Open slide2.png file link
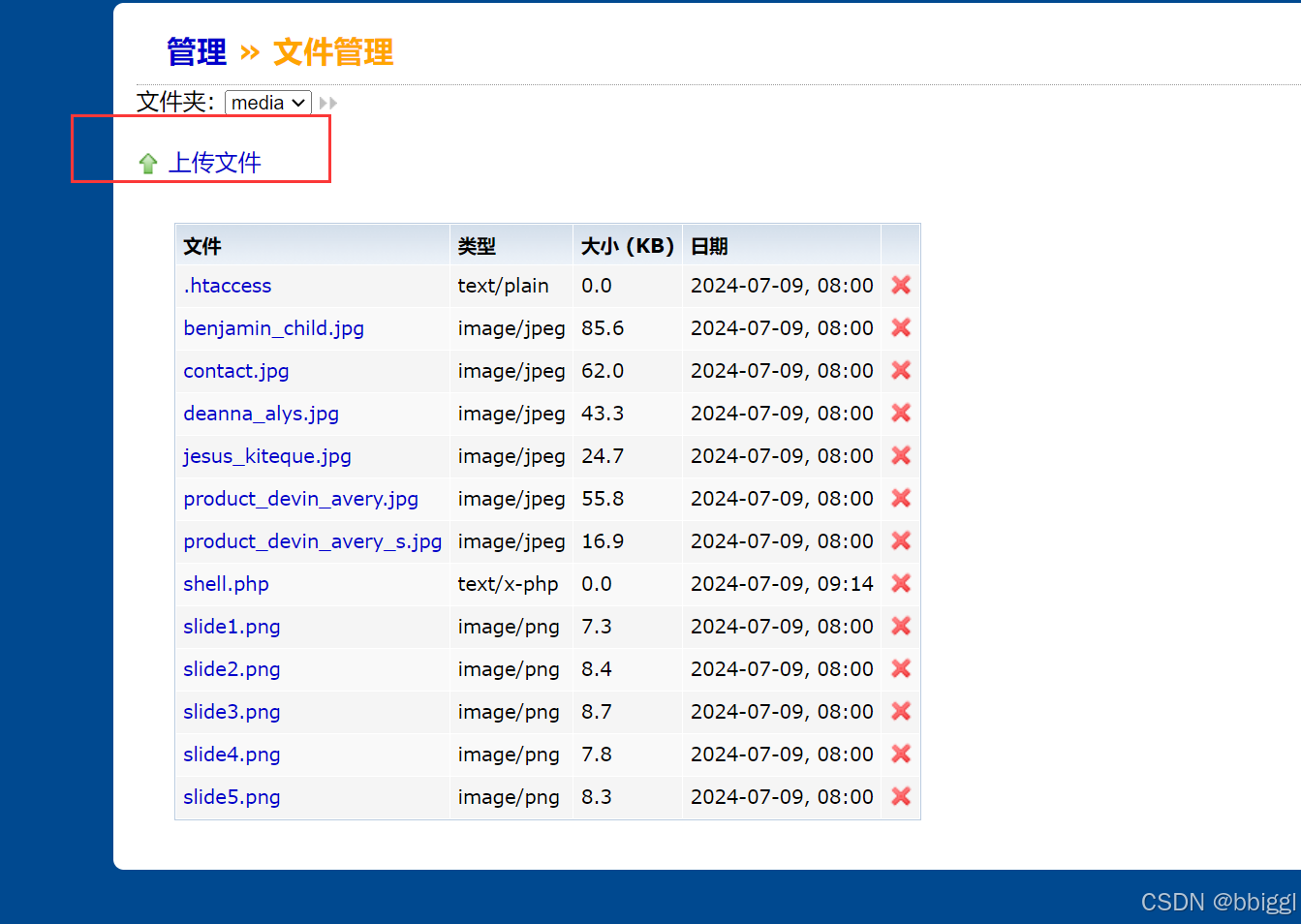Image resolution: width=1301 pixels, height=924 pixels. coord(232,669)
